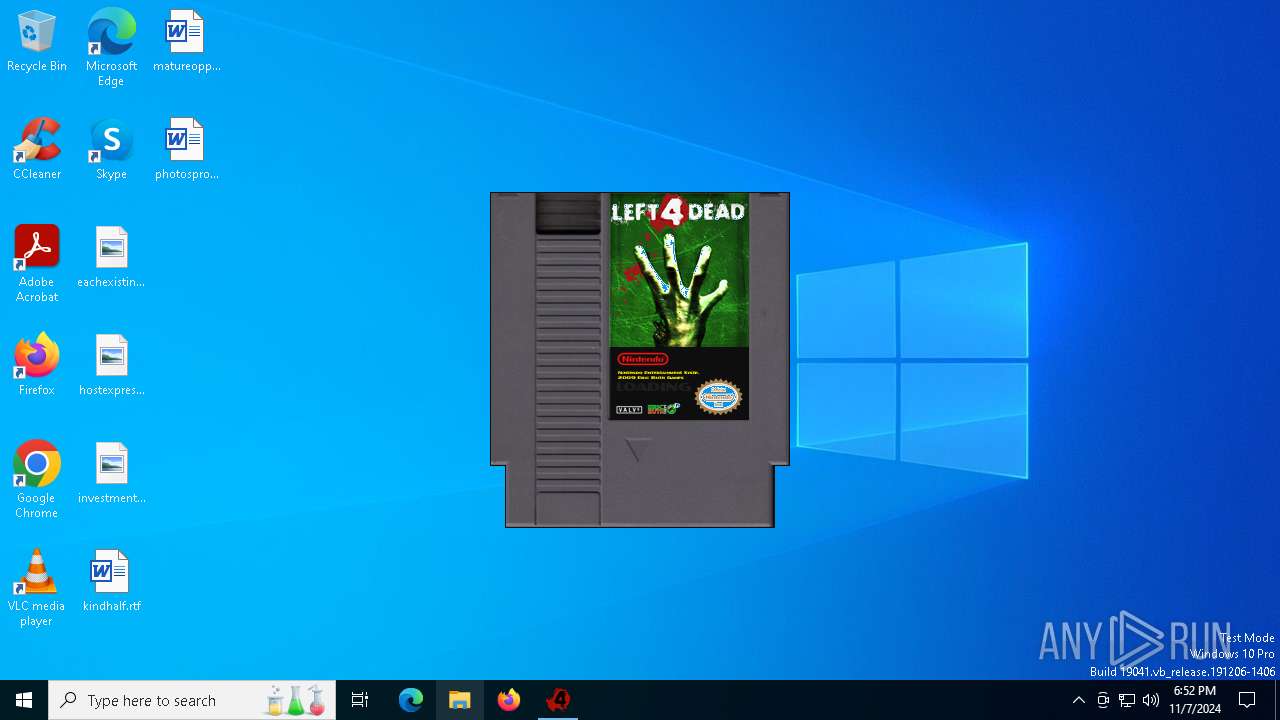
Task: Select the eachexistin image file icon
Action: pyautogui.click(x=111, y=258)
